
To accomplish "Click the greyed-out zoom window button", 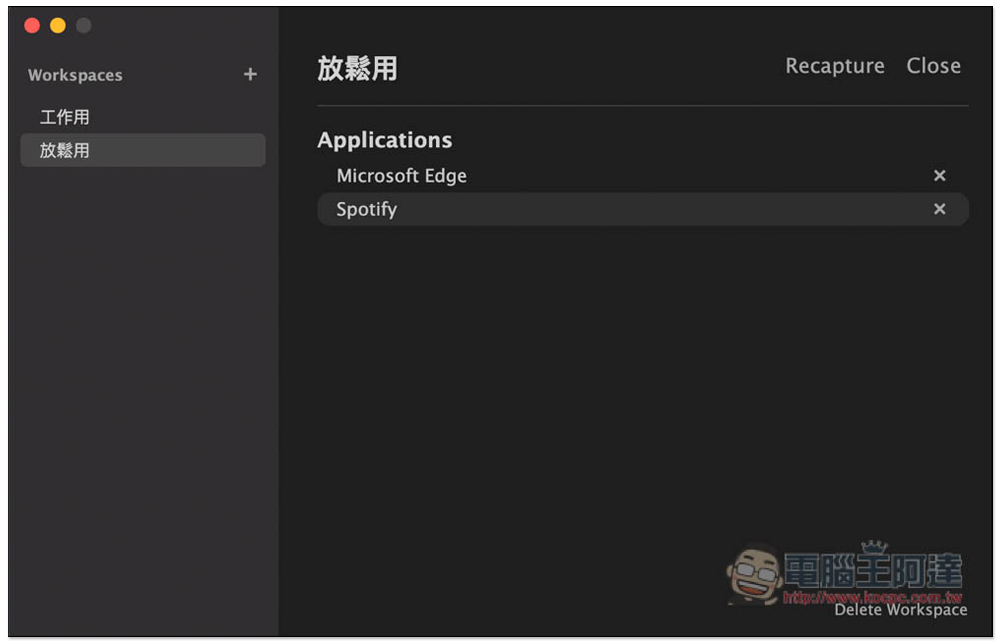I will (84, 26).
